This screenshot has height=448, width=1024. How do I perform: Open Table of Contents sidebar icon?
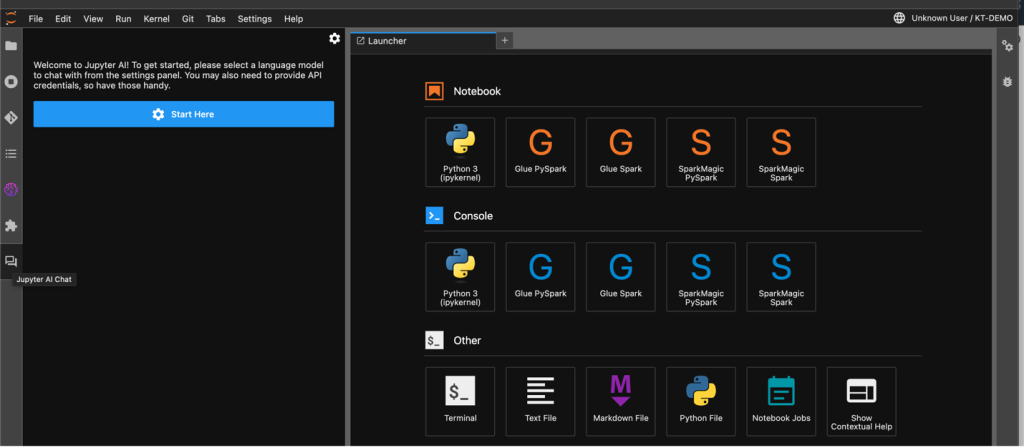pos(11,153)
